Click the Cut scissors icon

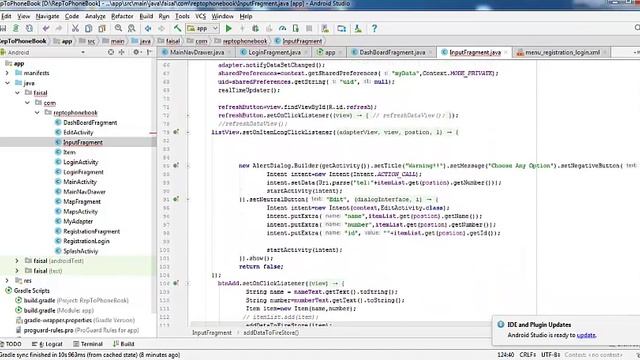tap(75, 28)
